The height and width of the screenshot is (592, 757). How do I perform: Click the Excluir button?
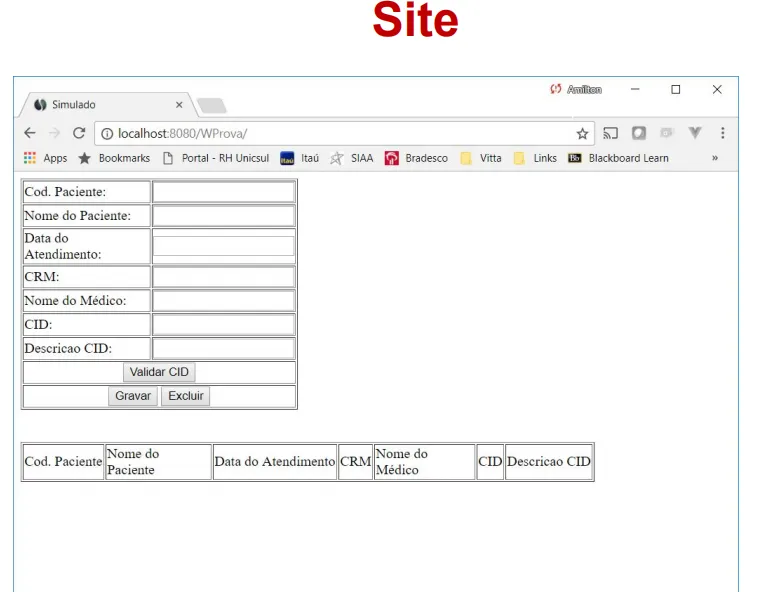point(186,396)
